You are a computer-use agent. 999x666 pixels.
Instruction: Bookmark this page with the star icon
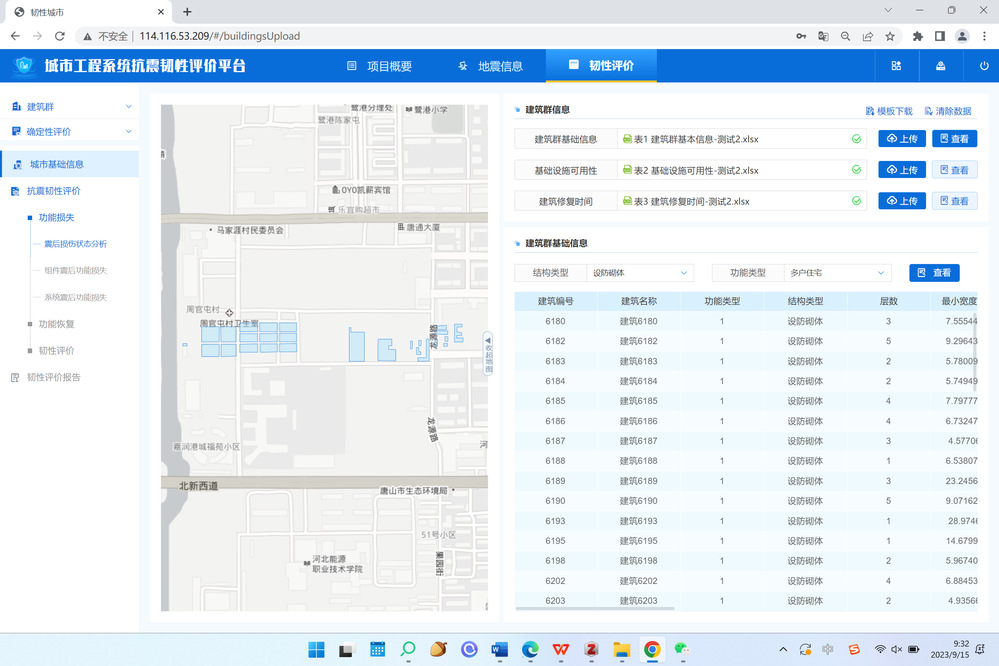(890, 36)
